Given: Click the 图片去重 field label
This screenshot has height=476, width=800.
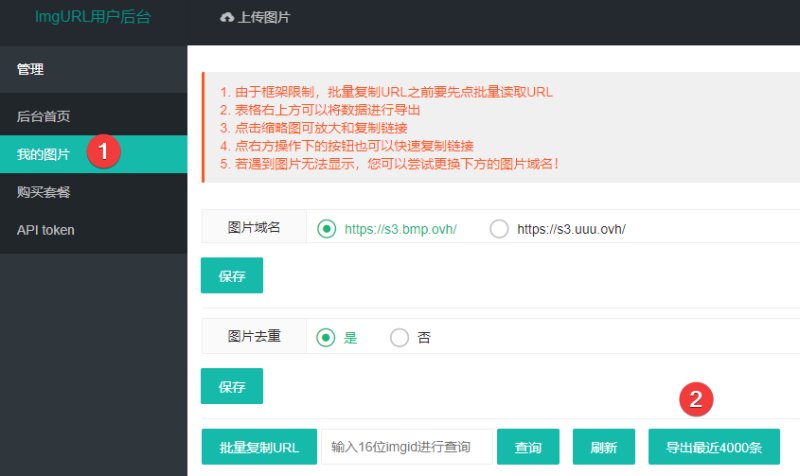Looking at the screenshot, I should (x=254, y=336).
